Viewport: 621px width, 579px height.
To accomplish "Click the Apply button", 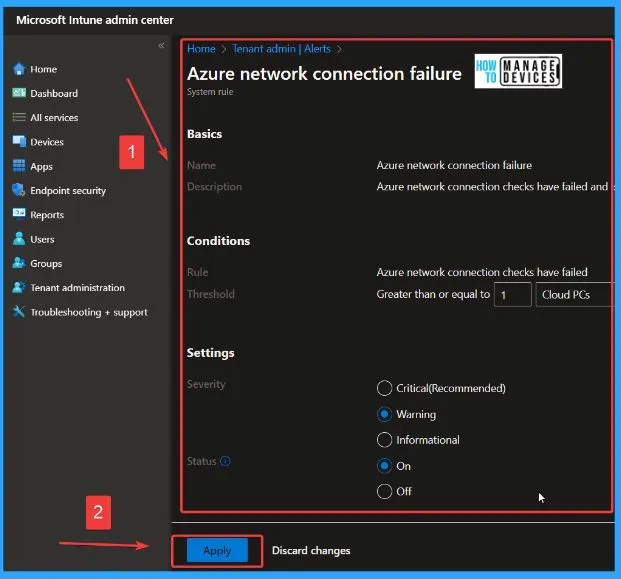I will coord(217,550).
